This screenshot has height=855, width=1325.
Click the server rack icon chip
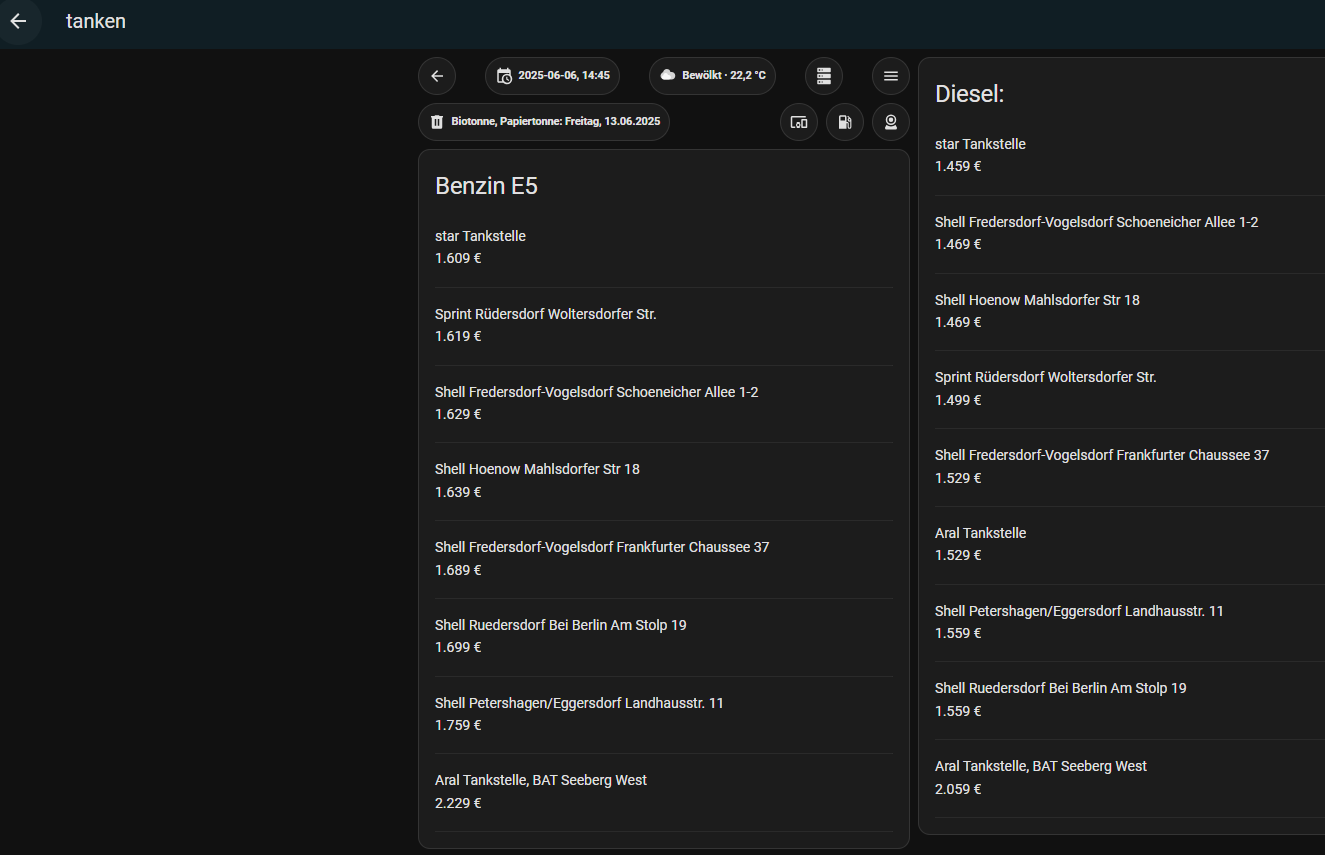click(x=824, y=76)
